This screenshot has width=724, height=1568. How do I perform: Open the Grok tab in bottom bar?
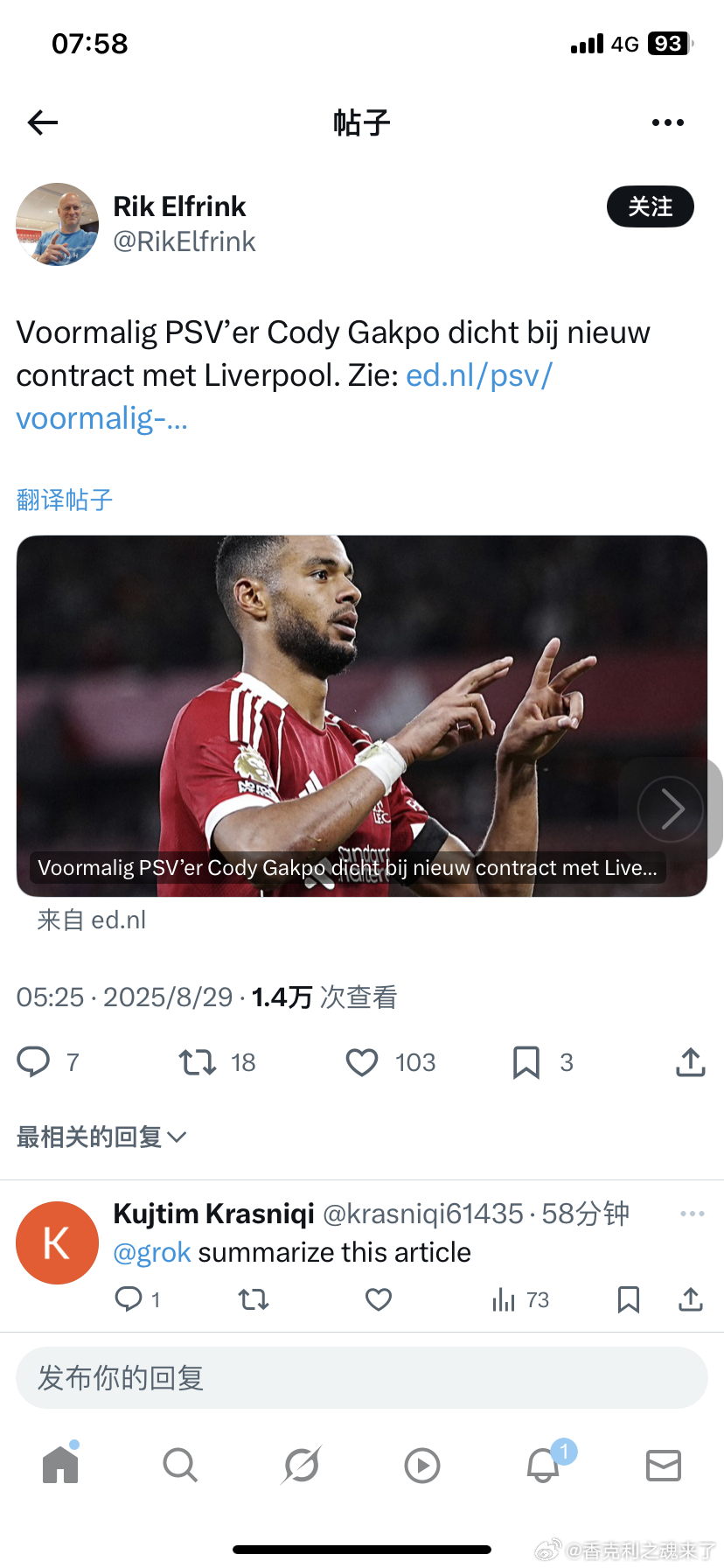point(302,1465)
